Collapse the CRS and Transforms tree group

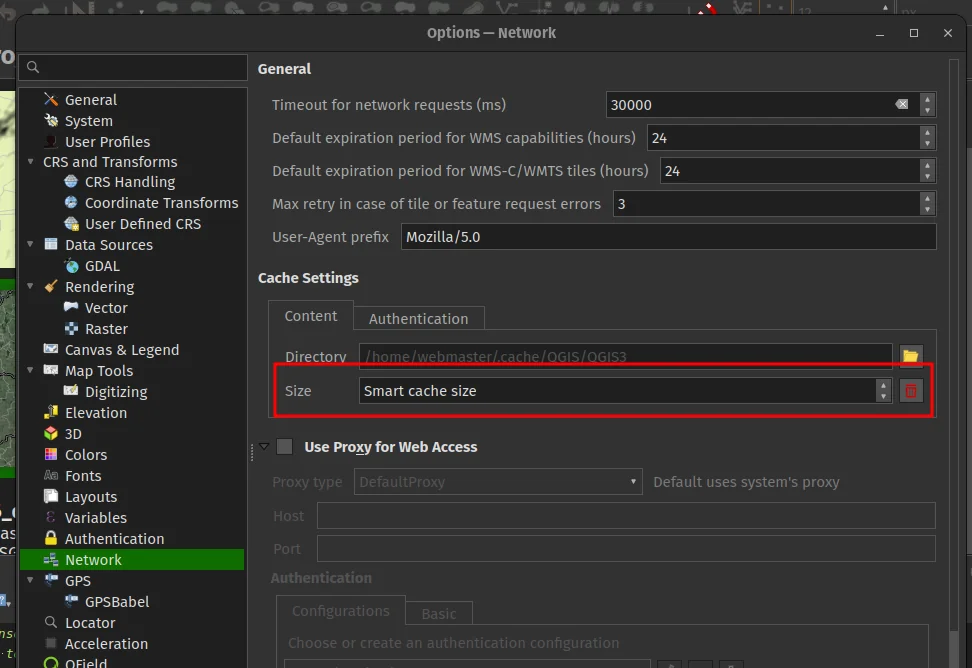pos(31,162)
